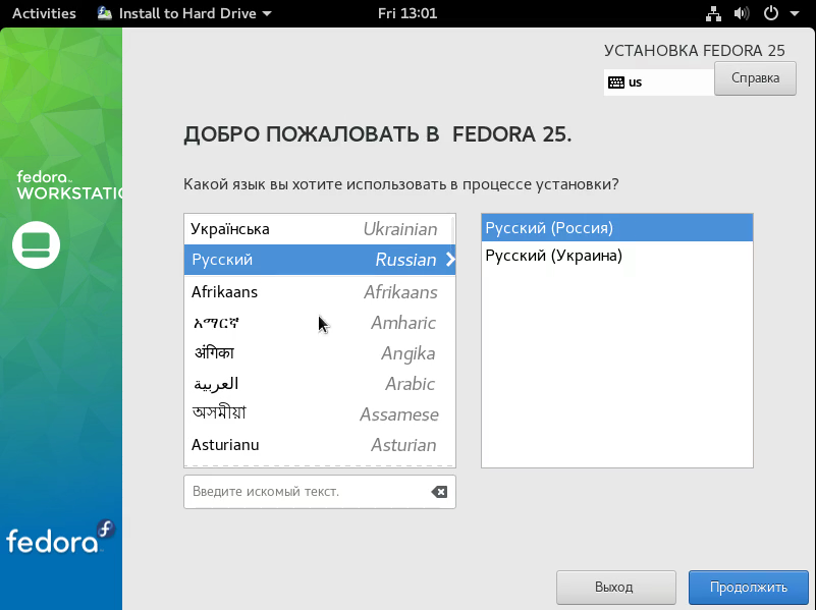Click the language list scrollbar
The image size is (816, 610).
pos(452,229)
